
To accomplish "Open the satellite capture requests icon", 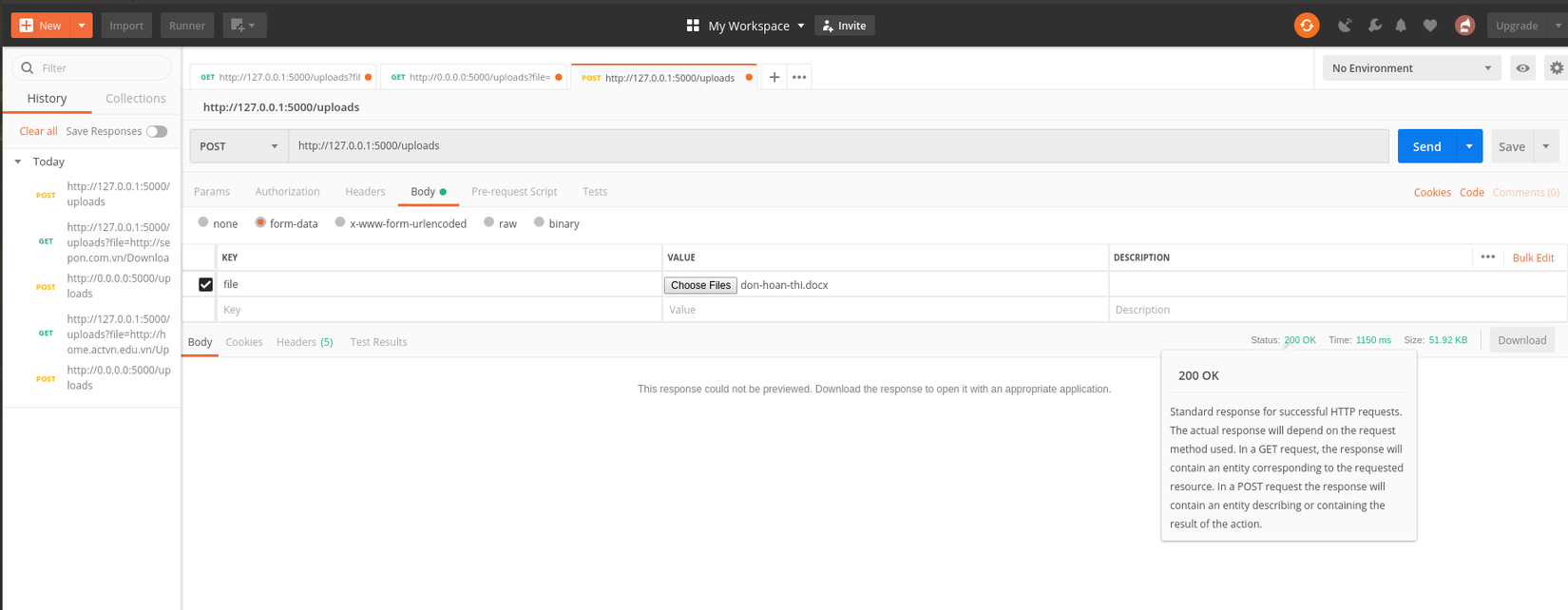I will tap(1345, 26).
